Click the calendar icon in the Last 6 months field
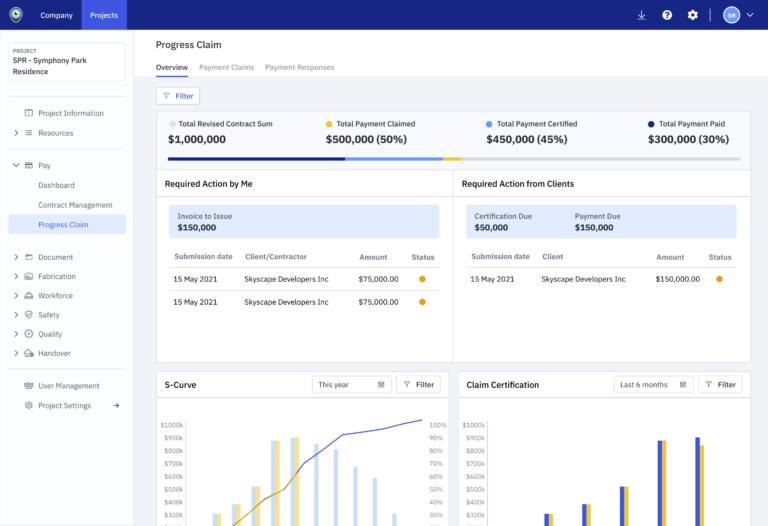Viewport: 768px width, 526px height. 683,384
